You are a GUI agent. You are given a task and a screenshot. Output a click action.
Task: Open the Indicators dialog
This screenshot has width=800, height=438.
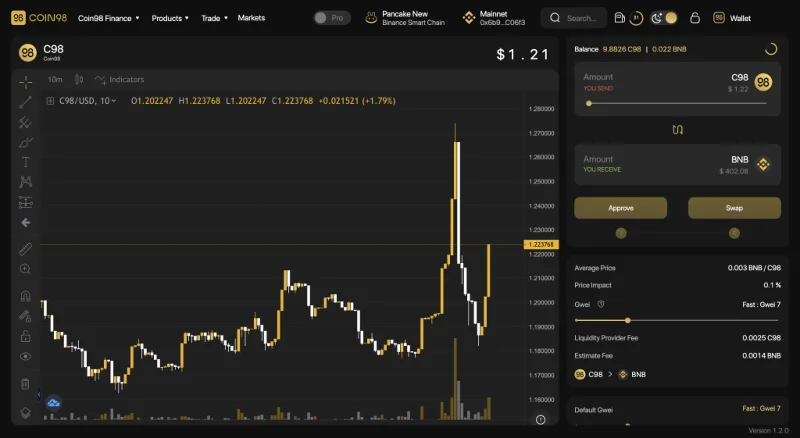(x=119, y=80)
